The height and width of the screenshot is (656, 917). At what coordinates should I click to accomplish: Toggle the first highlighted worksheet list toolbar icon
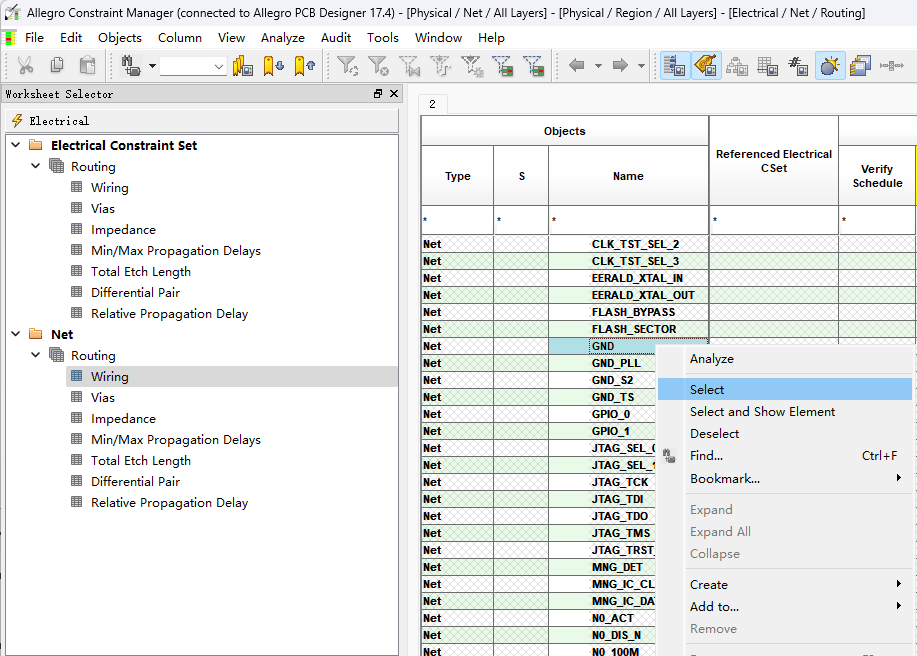(675, 65)
